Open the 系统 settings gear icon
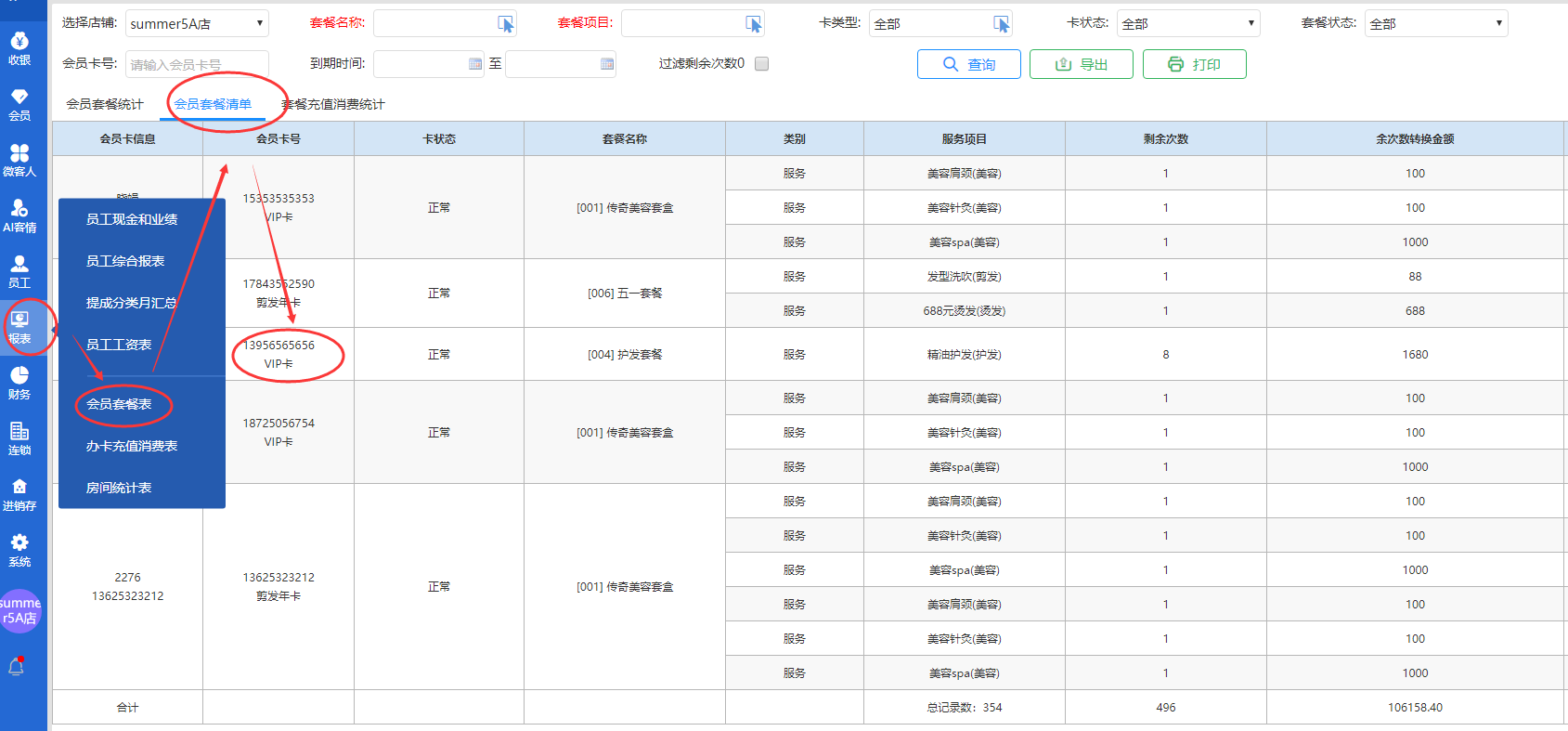This screenshot has width=1568, height=731. [19, 550]
